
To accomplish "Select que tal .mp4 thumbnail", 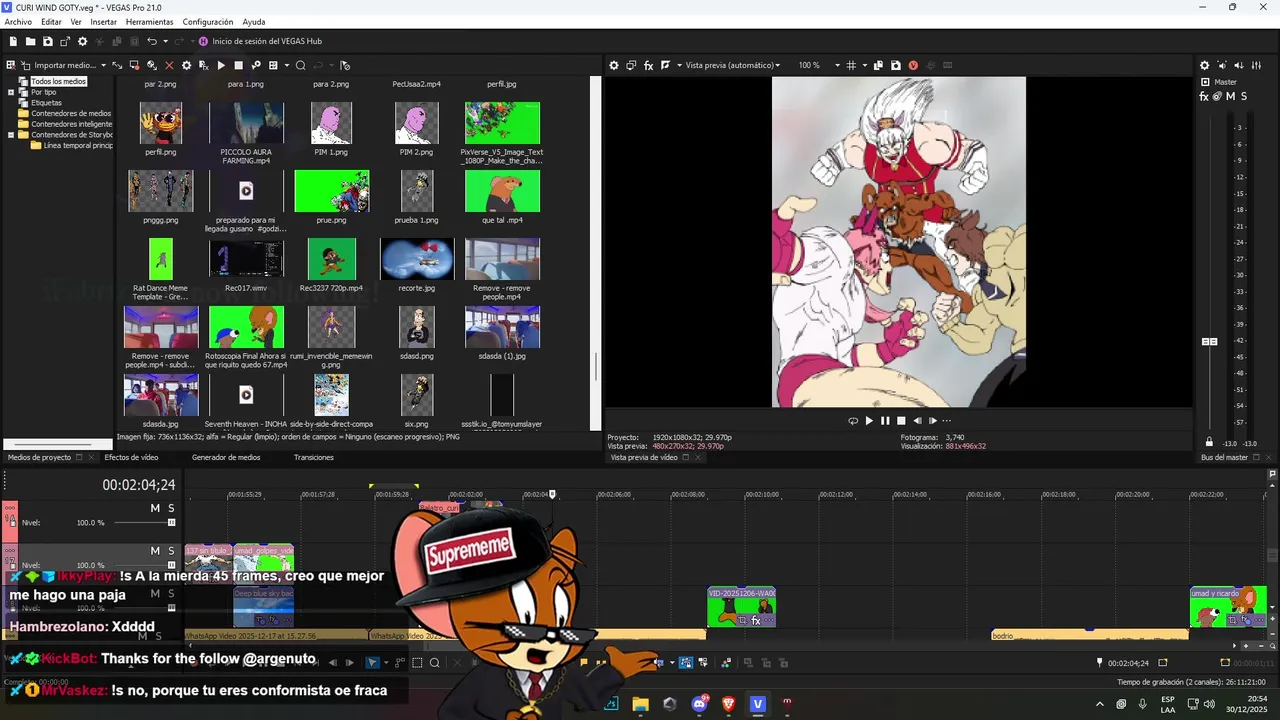I will click(x=502, y=191).
